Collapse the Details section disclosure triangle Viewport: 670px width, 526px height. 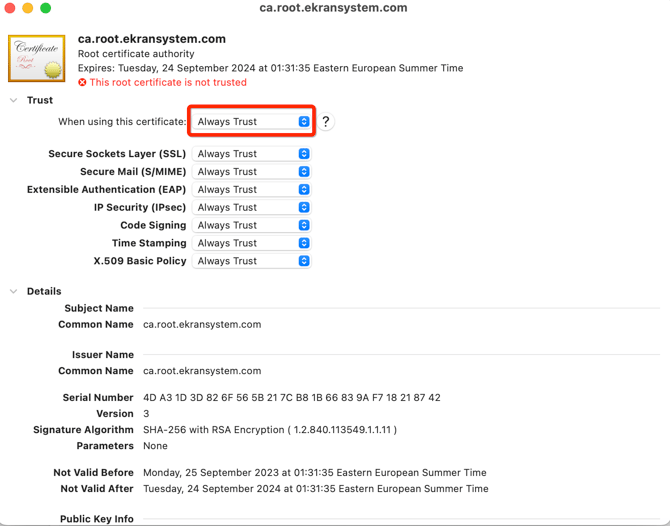[14, 291]
